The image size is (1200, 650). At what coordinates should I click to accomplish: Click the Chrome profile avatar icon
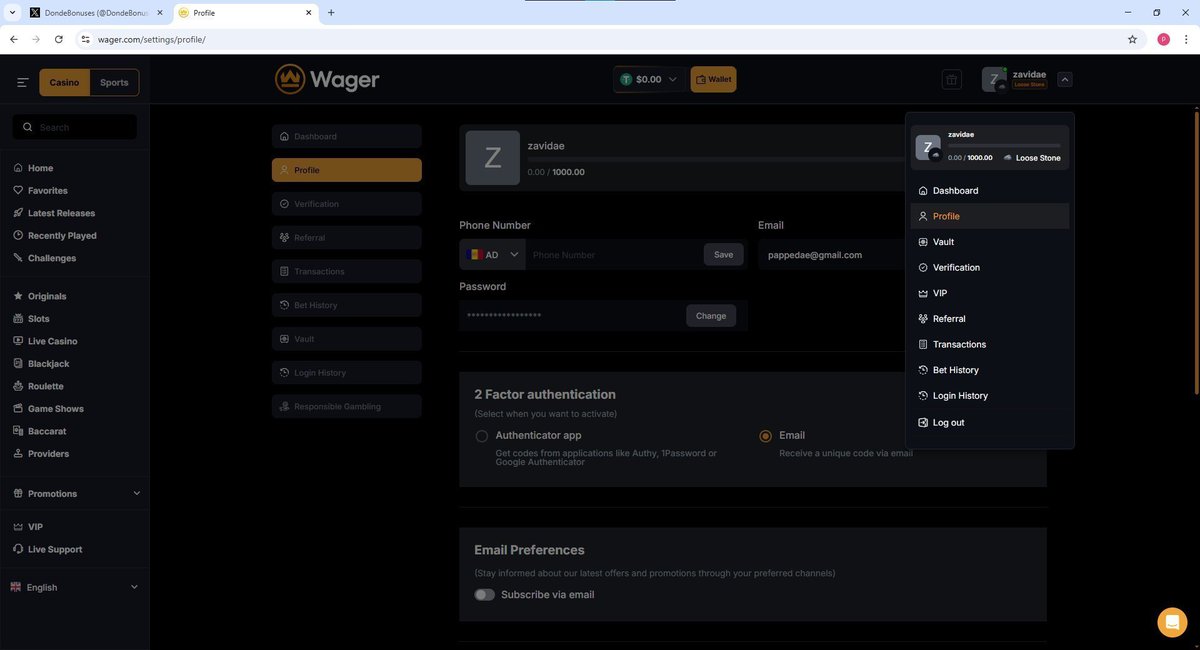1163,39
